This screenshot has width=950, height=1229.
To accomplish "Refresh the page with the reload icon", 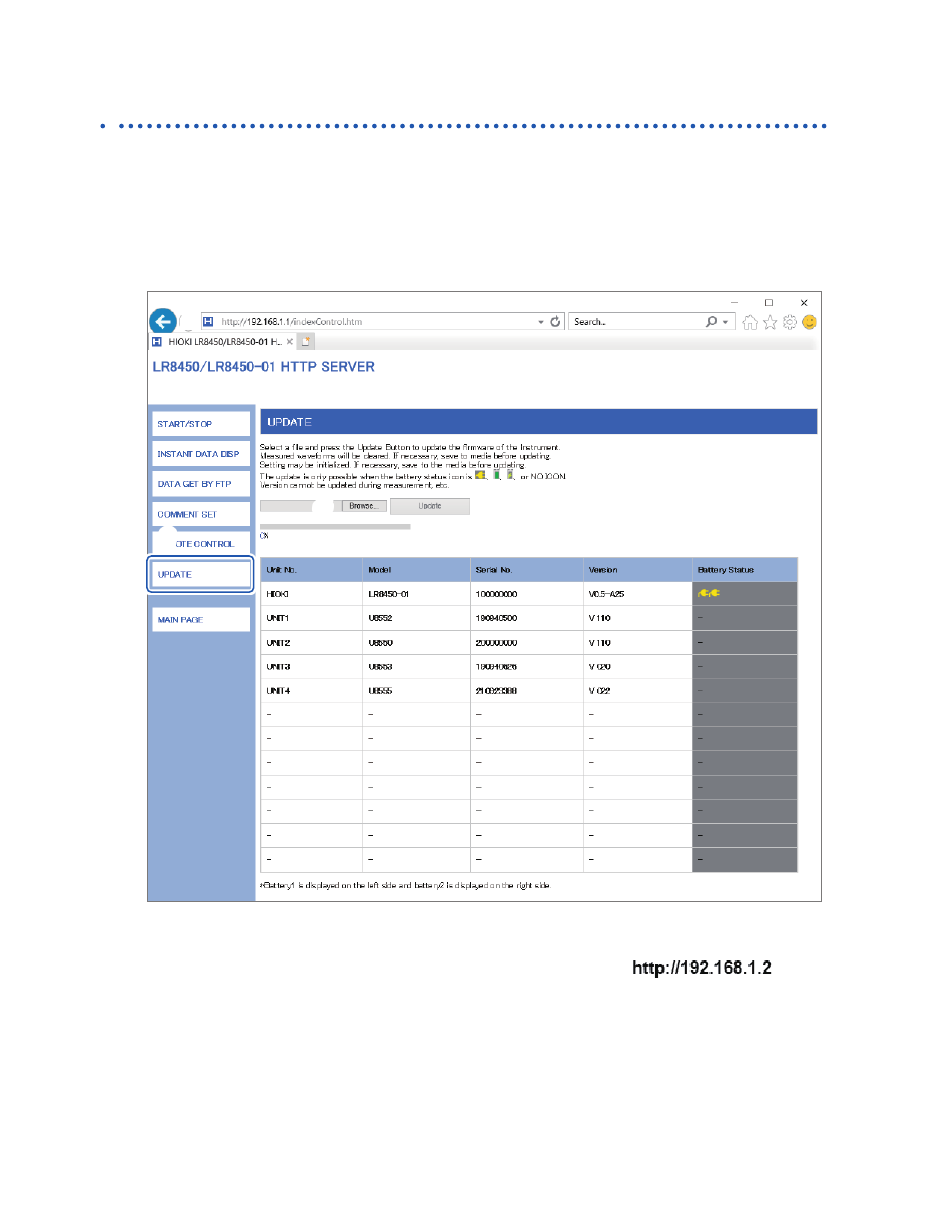I will point(556,322).
